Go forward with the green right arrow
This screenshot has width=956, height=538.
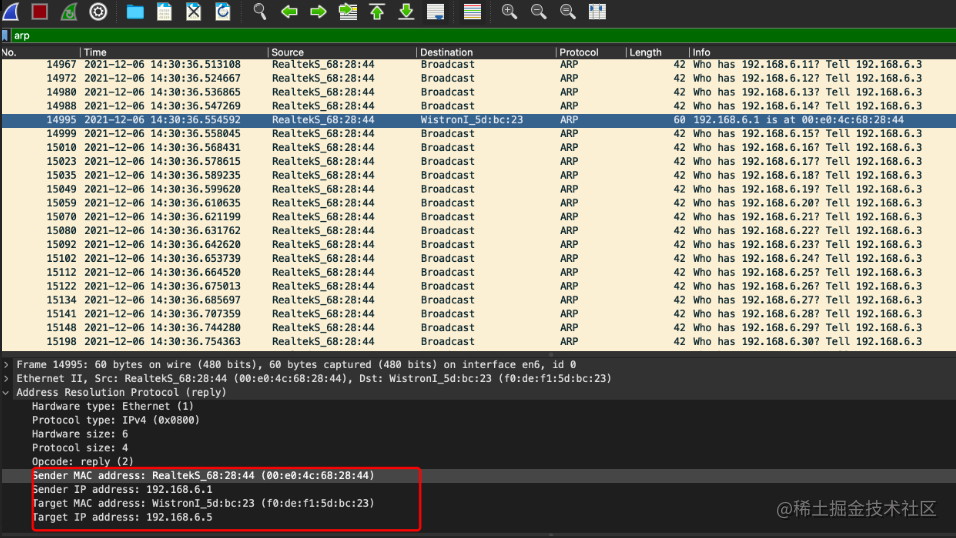[318, 11]
